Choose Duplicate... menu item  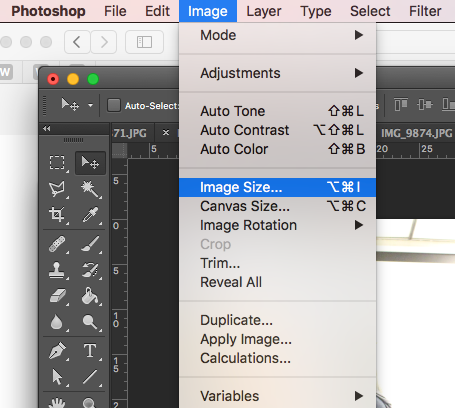[278, 320]
